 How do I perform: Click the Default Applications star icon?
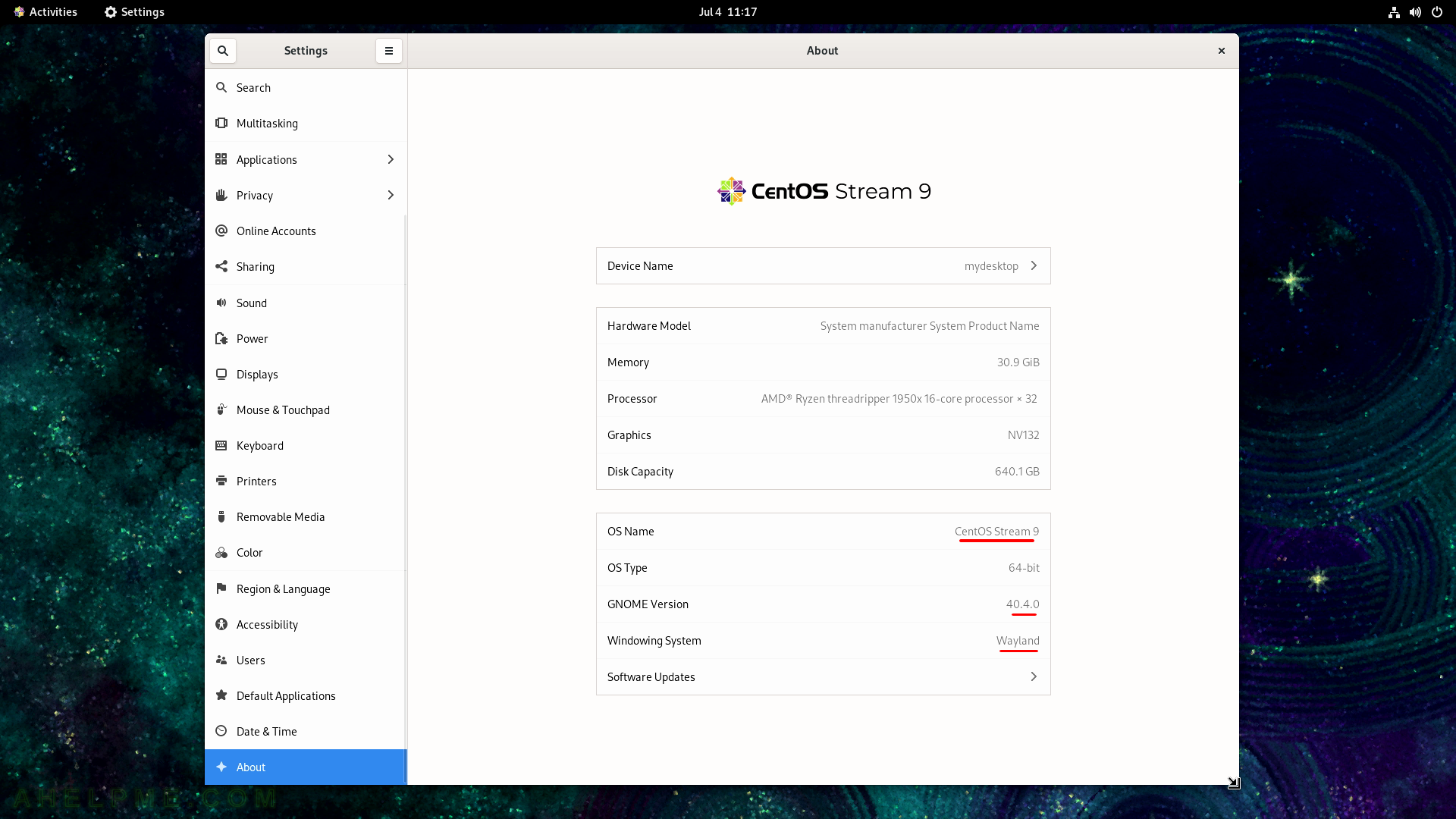click(x=221, y=695)
